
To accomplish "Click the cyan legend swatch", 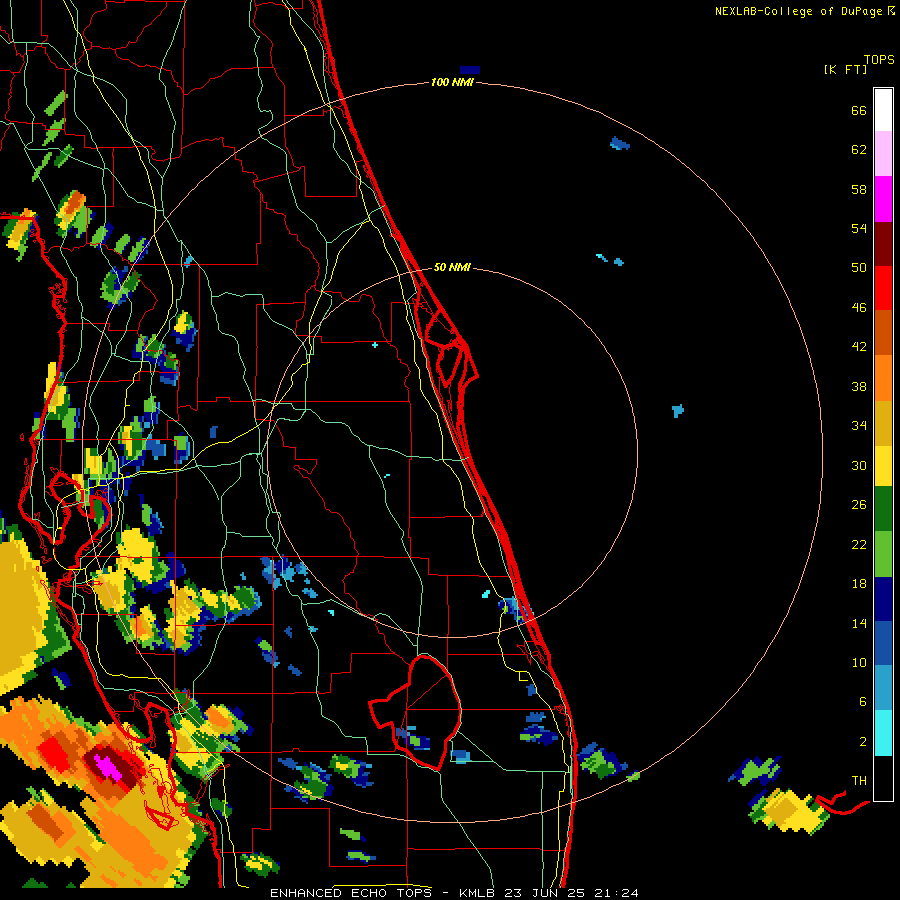I will pos(883,733).
